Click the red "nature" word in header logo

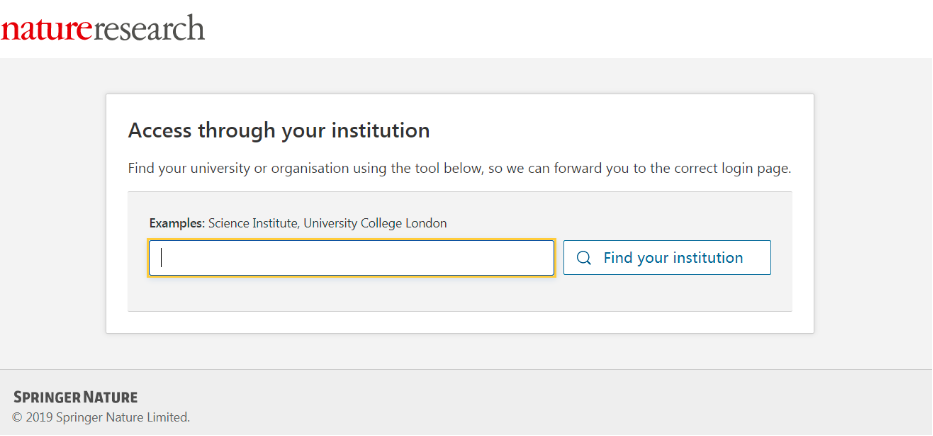coord(46,28)
